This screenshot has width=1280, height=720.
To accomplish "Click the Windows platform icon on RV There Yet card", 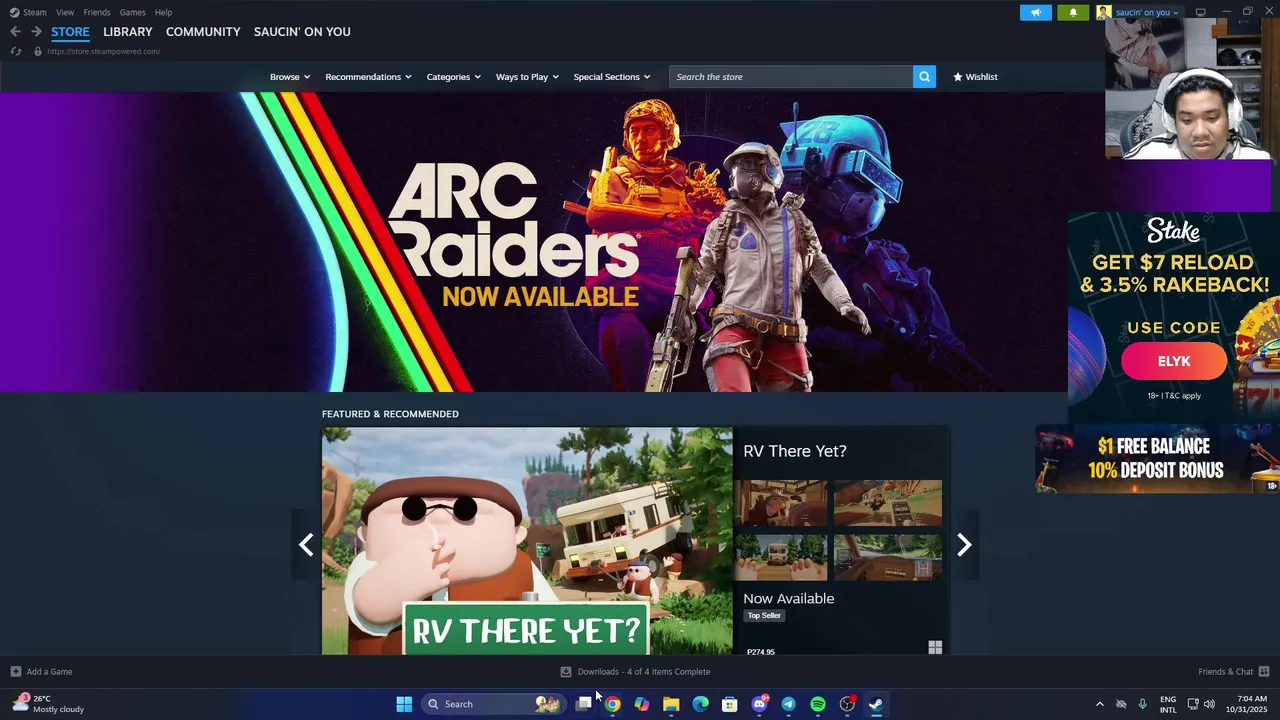I will click(x=935, y=648).
